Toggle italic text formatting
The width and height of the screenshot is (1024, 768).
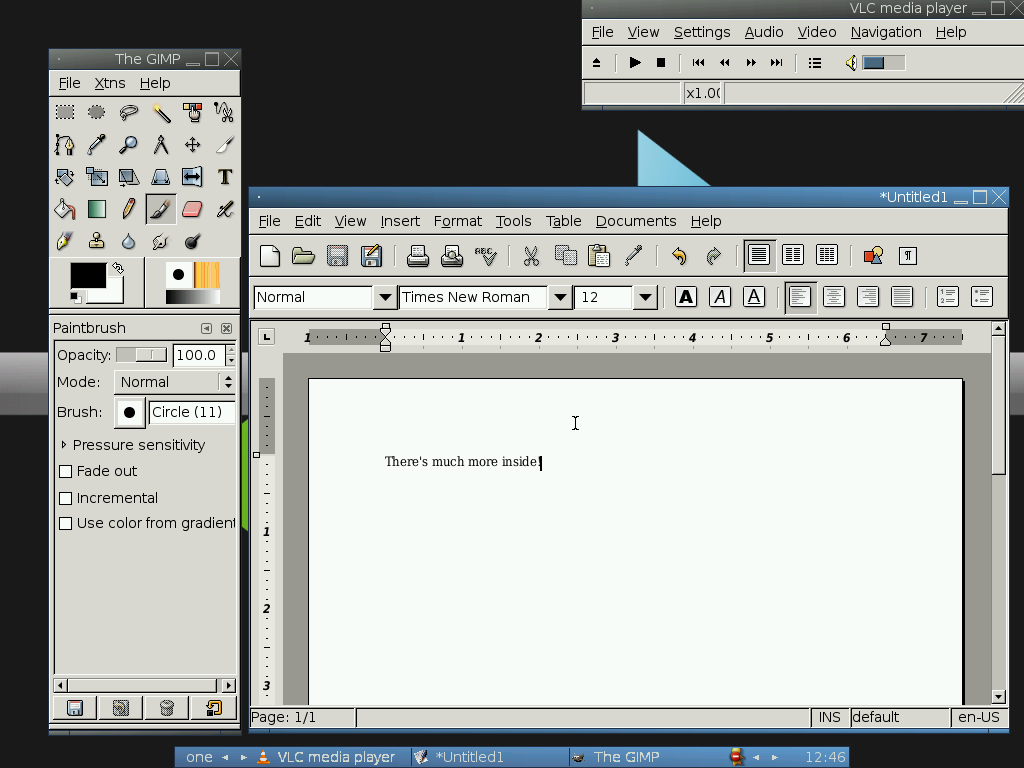click(x=720, y=297)
